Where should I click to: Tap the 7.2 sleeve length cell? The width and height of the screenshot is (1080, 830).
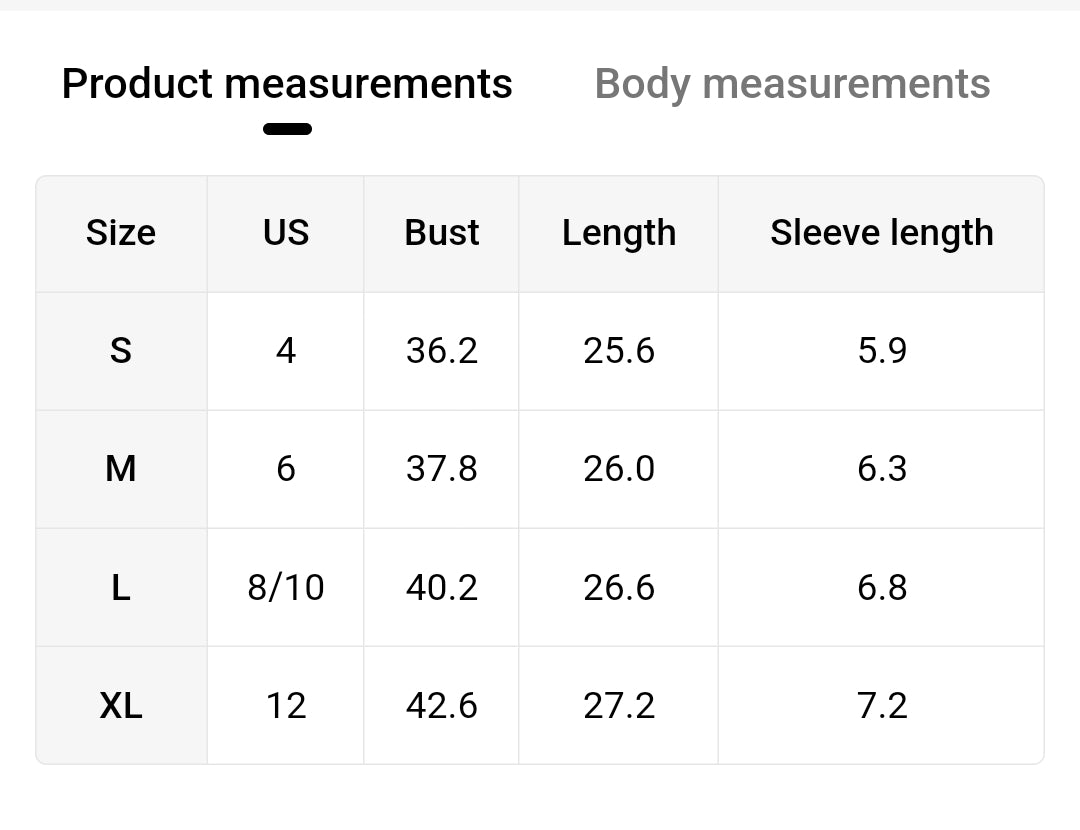pos(881,706)
